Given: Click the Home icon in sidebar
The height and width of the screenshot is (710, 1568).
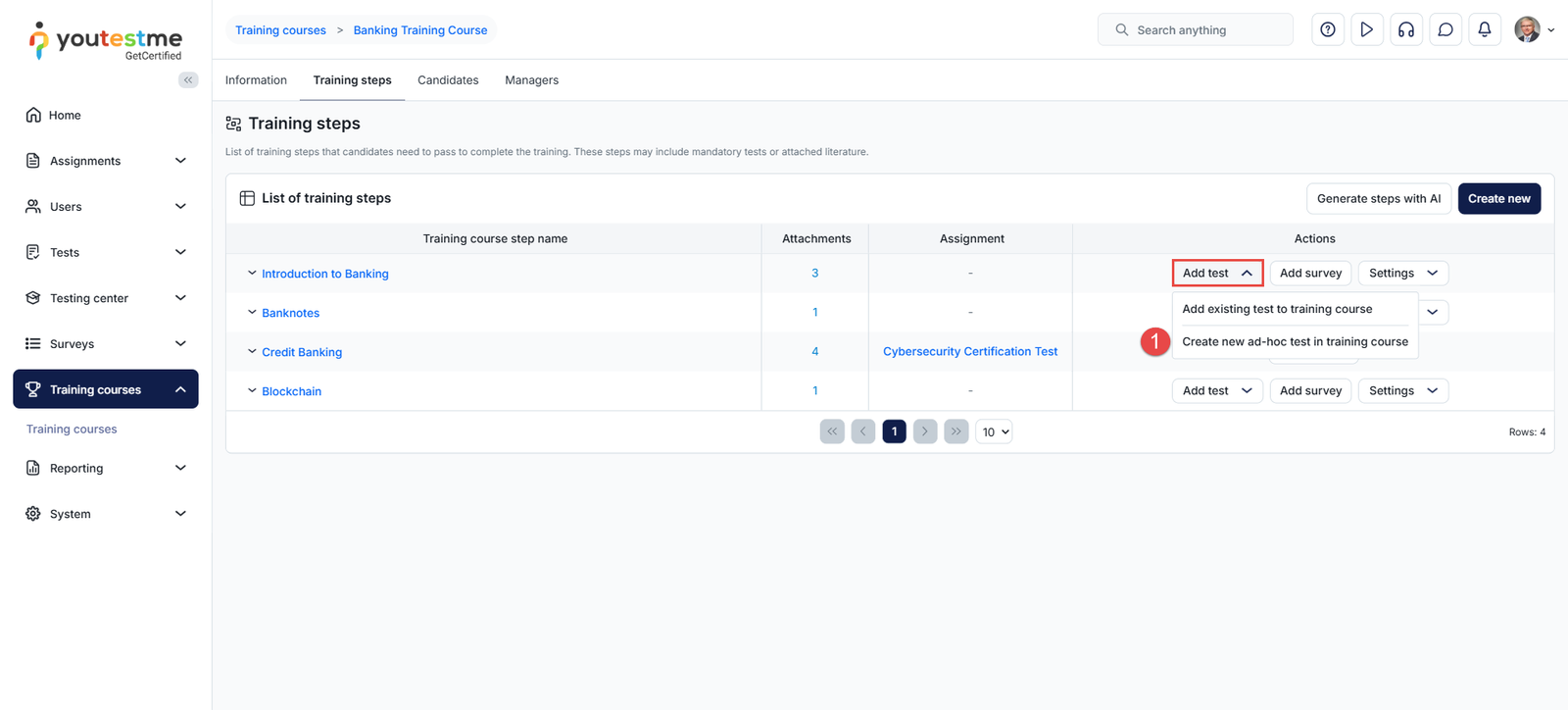Looking at the screenshot, I should point(33,115).
